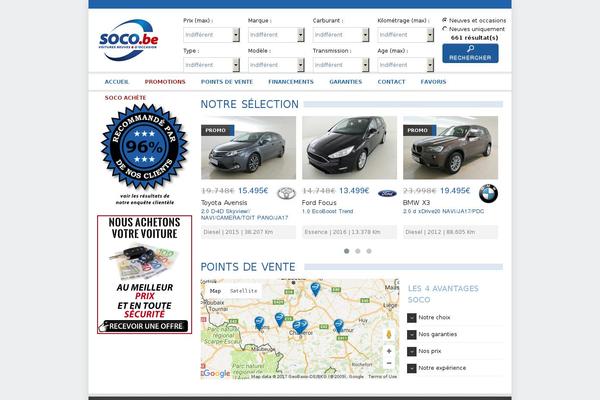The width and height of the screenshot is (600, 400).
Task: Click the RECHERCHER search button
Action: [x=470, y=53]
